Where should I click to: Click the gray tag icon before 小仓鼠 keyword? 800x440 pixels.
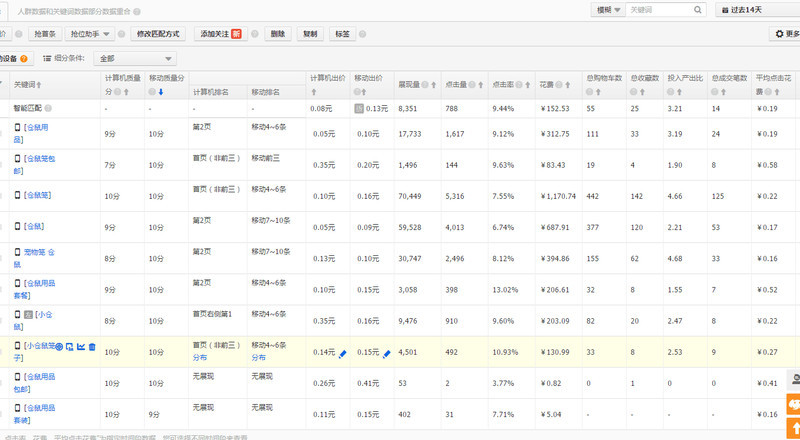click(29, 314)
